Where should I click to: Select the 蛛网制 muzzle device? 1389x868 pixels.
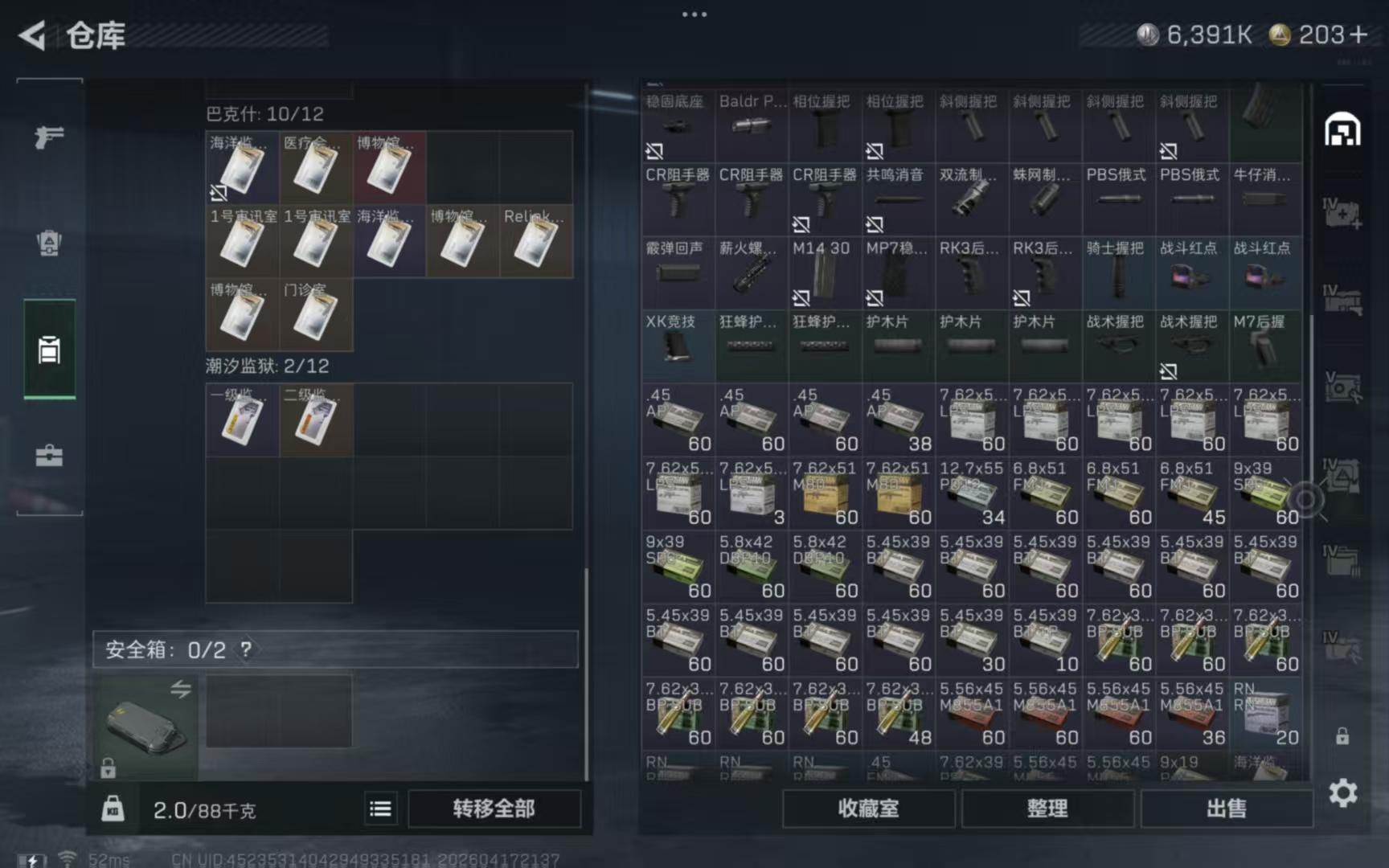tap(1046, 199)
